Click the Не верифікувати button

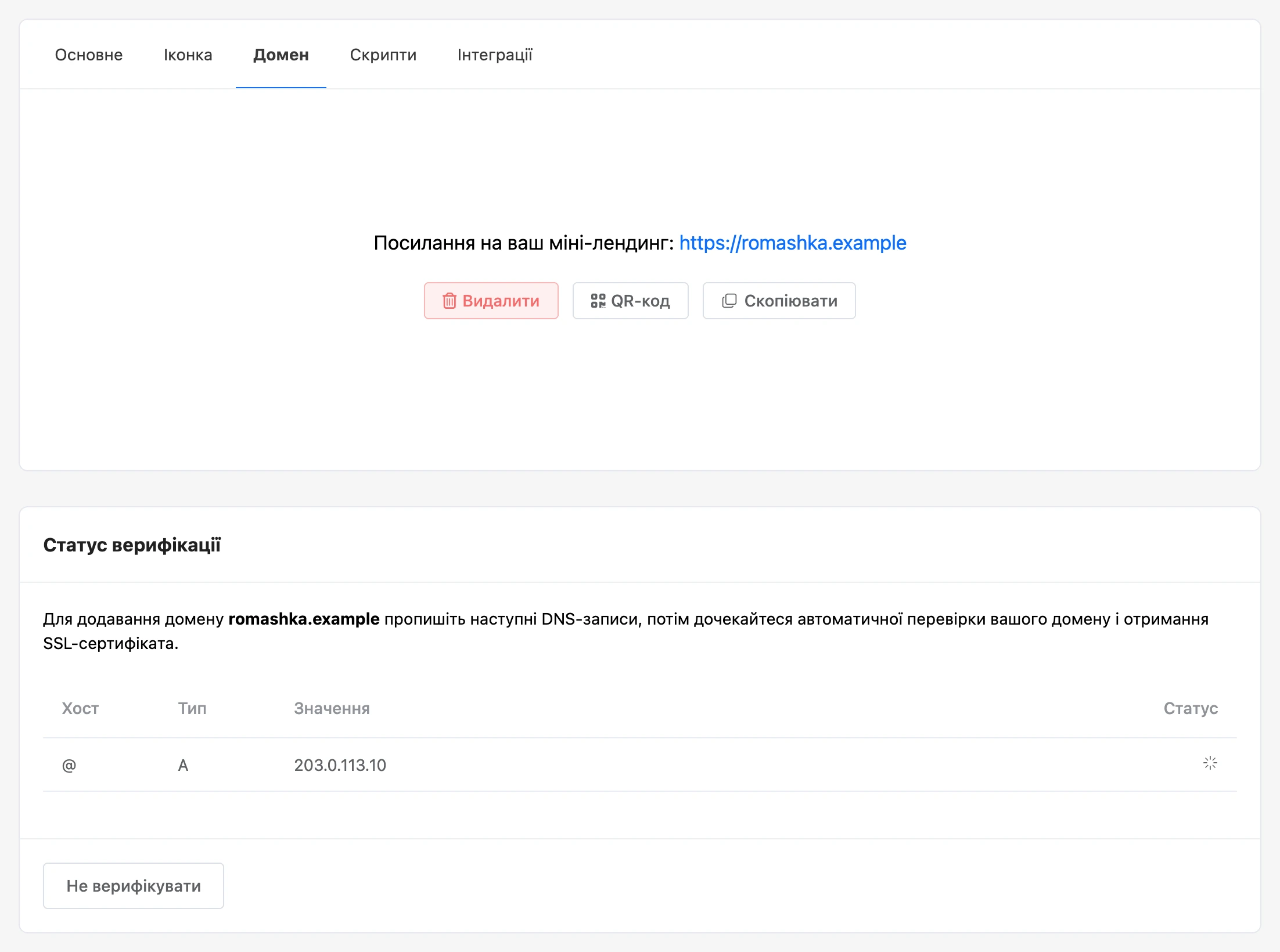[x=134, y=886]
